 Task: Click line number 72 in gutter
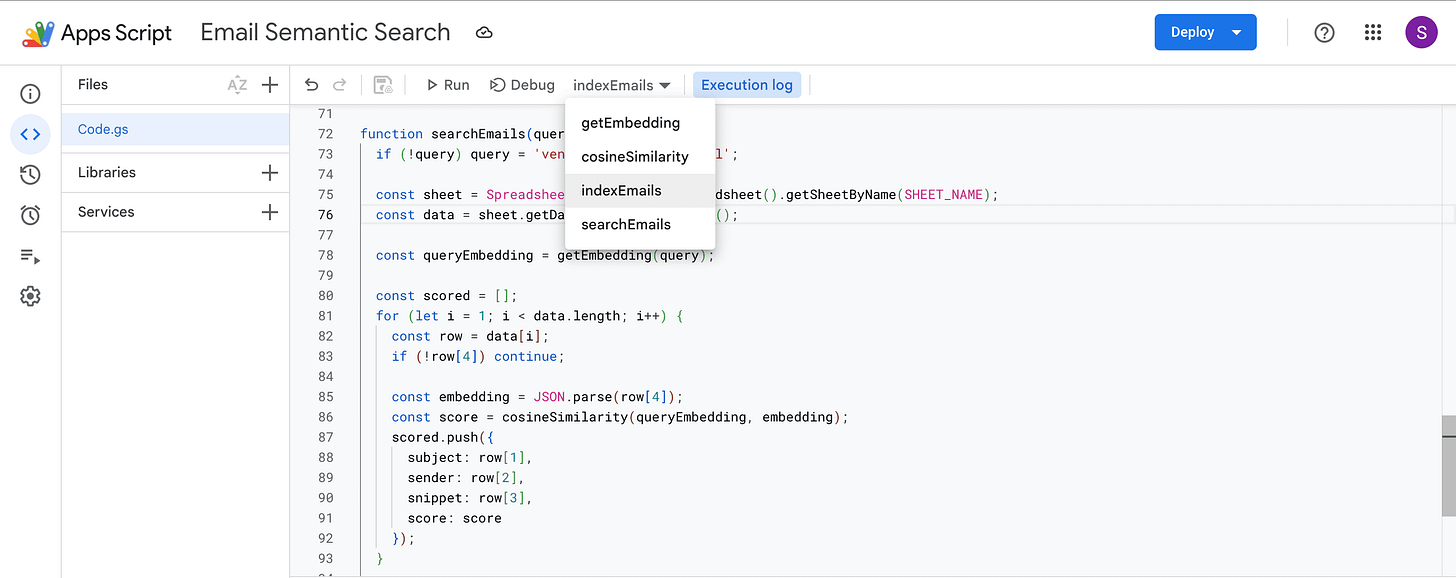tap(324, 134)
